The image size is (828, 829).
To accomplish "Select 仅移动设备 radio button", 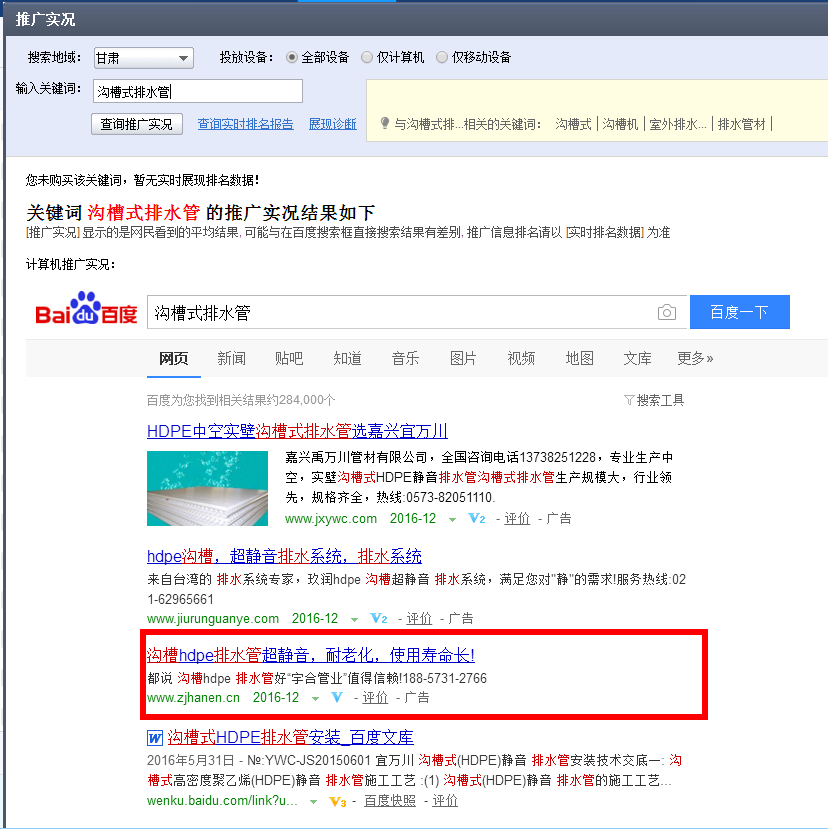I will tap(441, 57).
